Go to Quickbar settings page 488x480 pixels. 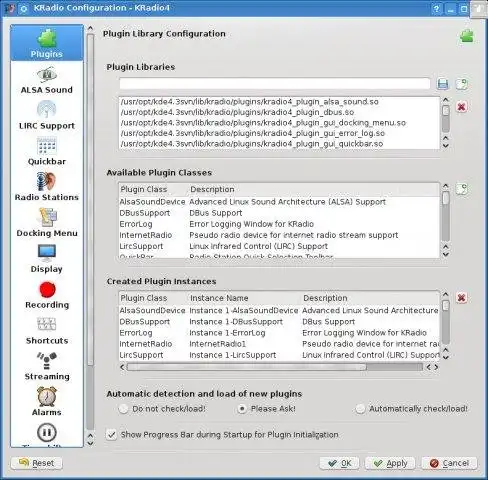47,152
